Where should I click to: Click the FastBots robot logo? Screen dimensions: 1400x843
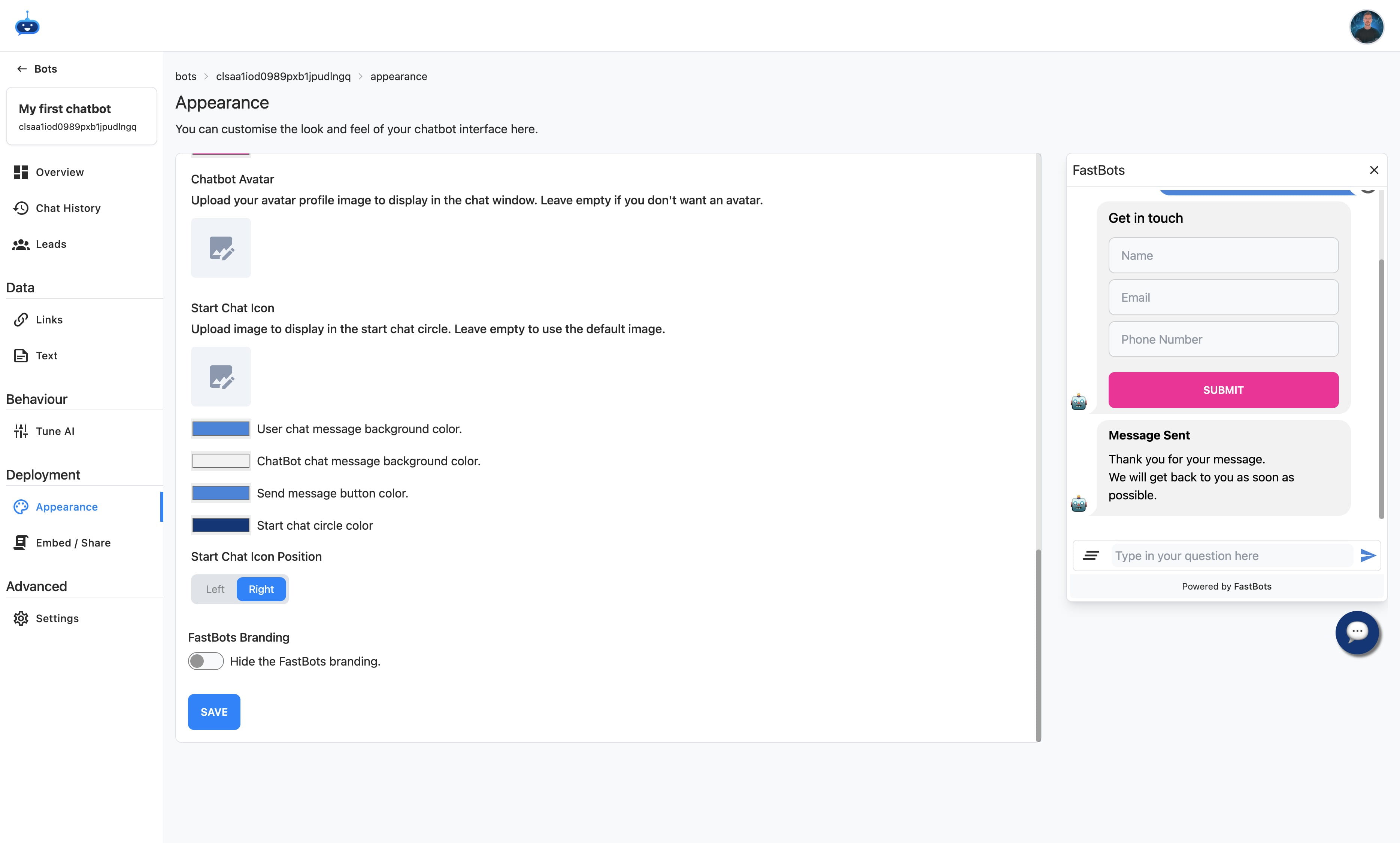coord(27,24)
